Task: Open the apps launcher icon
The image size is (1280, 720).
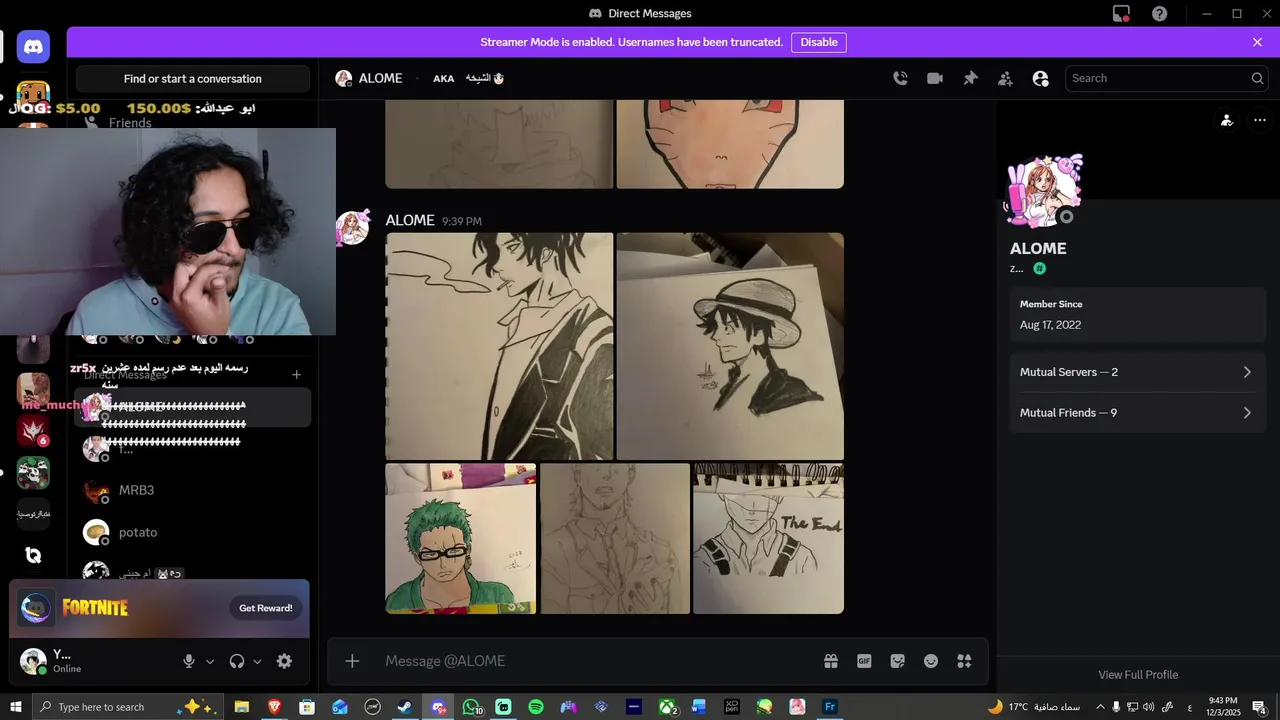Action: click(x=964, y=661)
